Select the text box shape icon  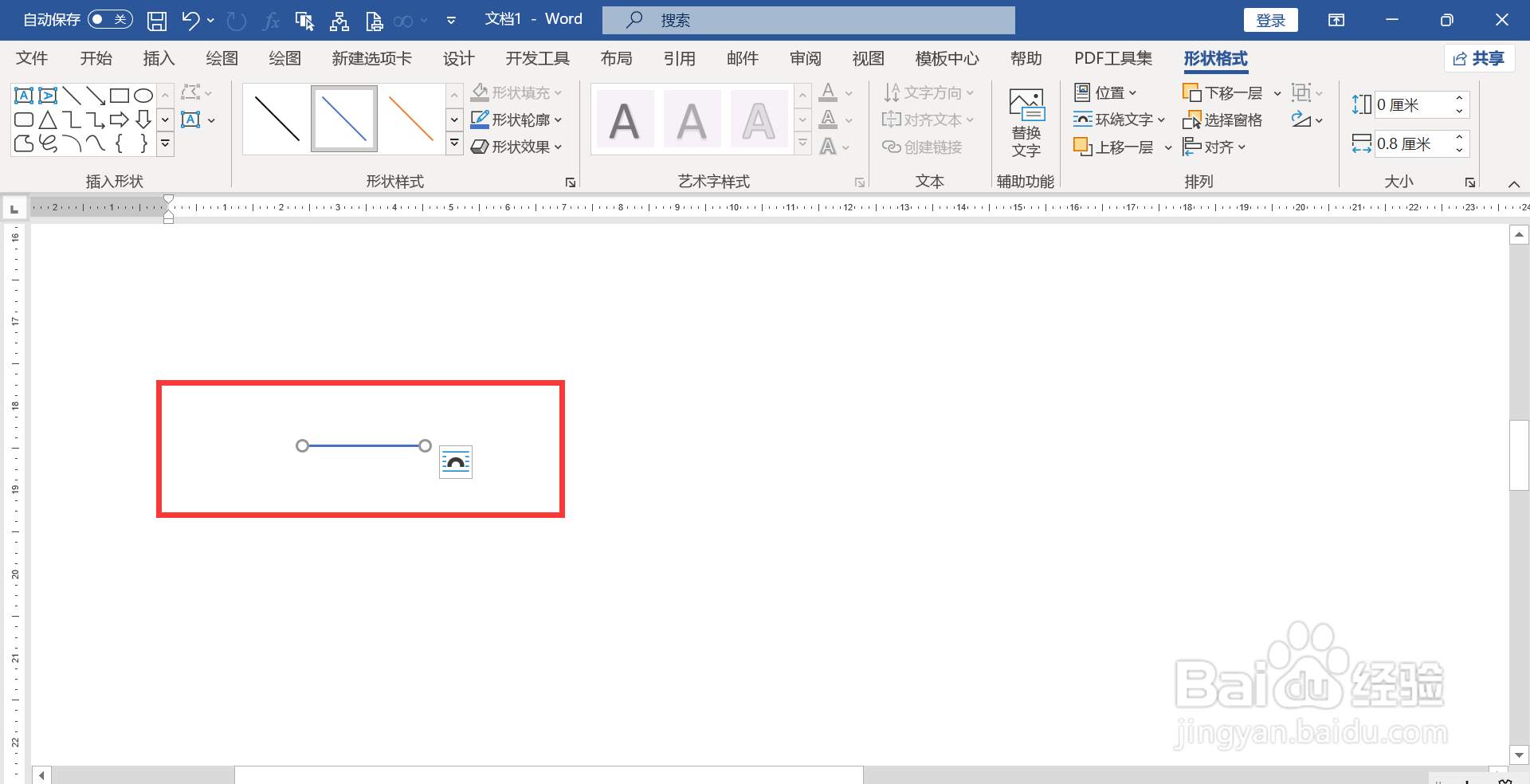click(x=24, y=96)
